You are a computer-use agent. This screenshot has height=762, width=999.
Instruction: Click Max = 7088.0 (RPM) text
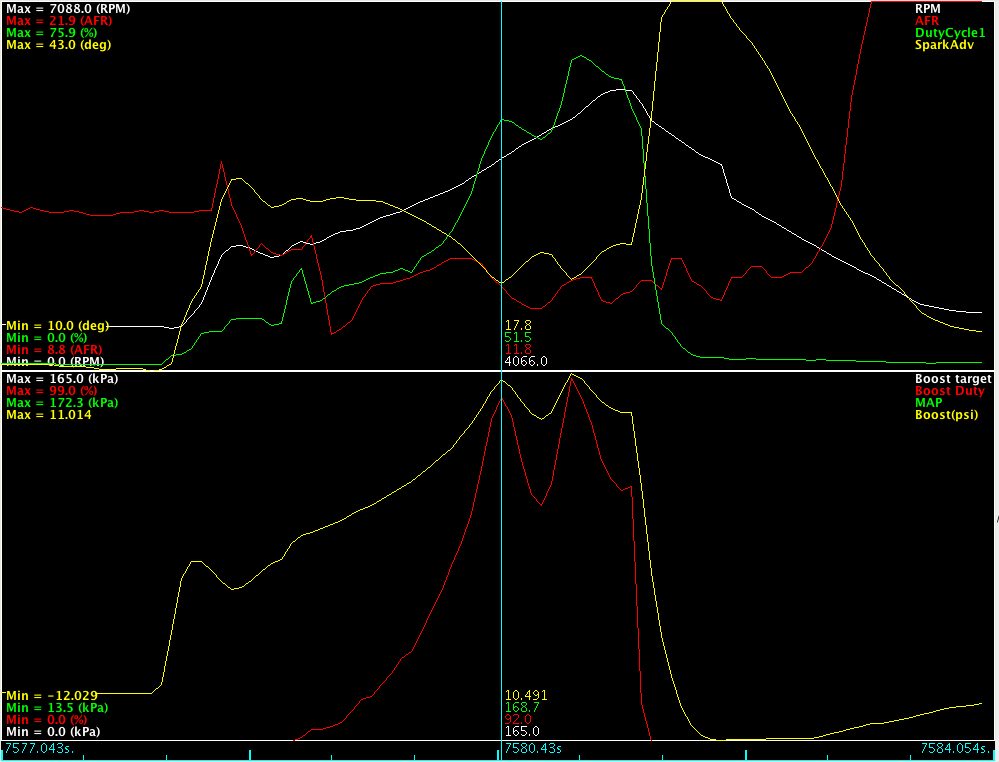[68, 9]
